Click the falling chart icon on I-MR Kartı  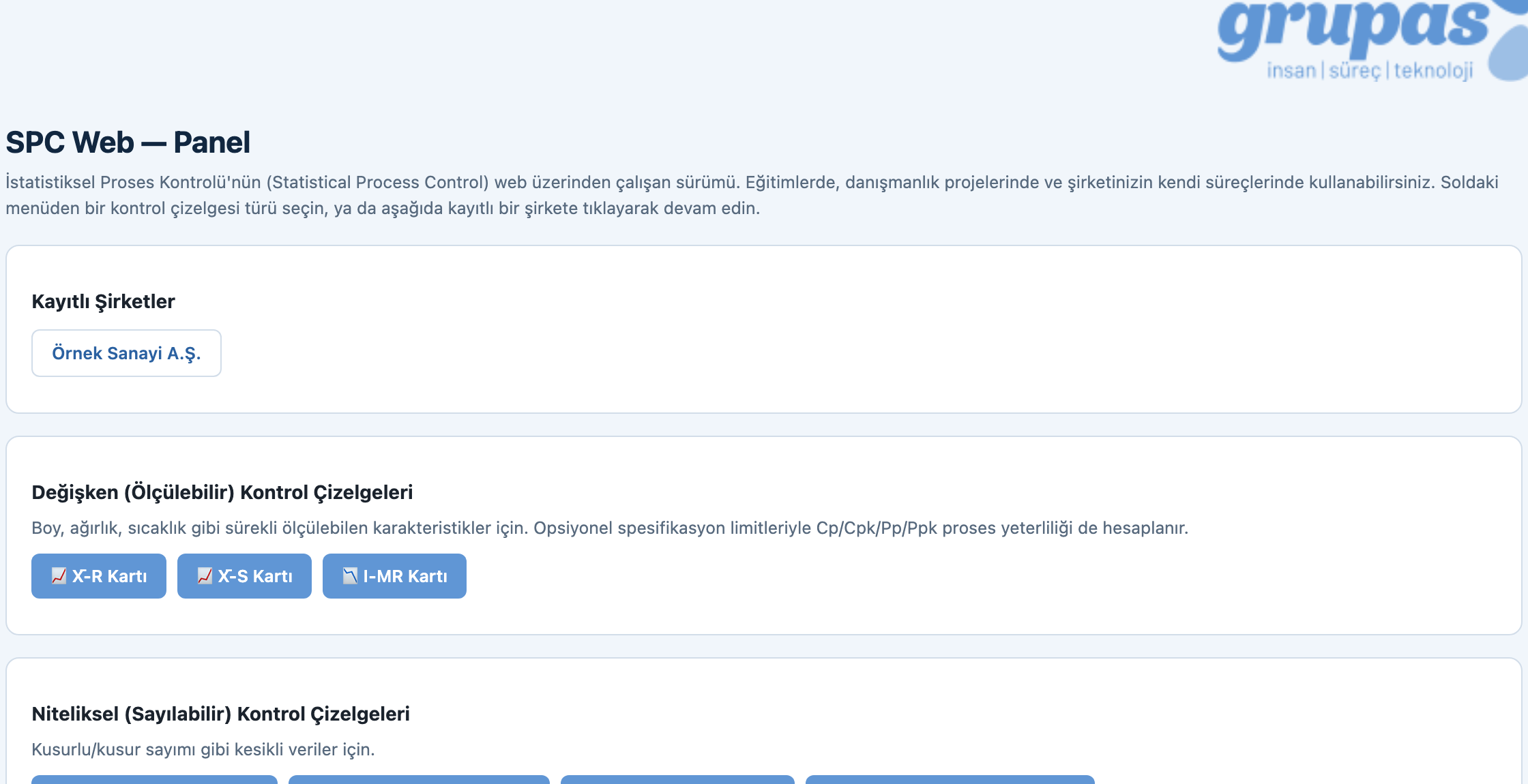click(x=350, y=576)
